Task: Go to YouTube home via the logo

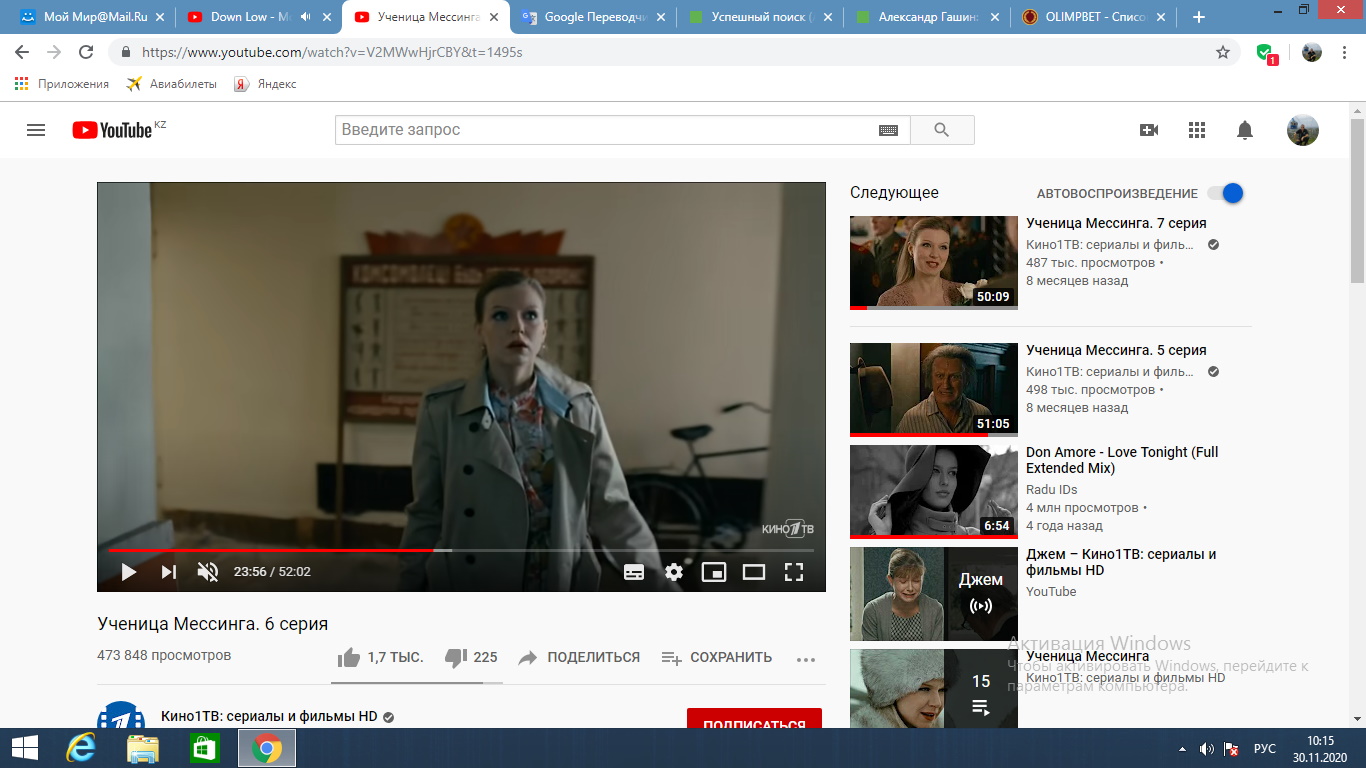Action: tap(112, 130)
